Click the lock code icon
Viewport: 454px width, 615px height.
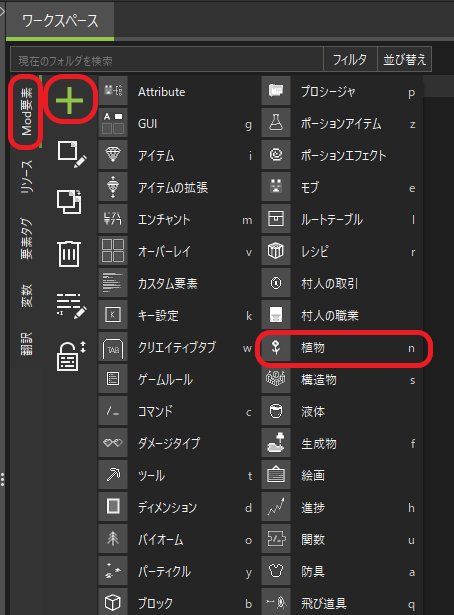click(x=71, y=356)
